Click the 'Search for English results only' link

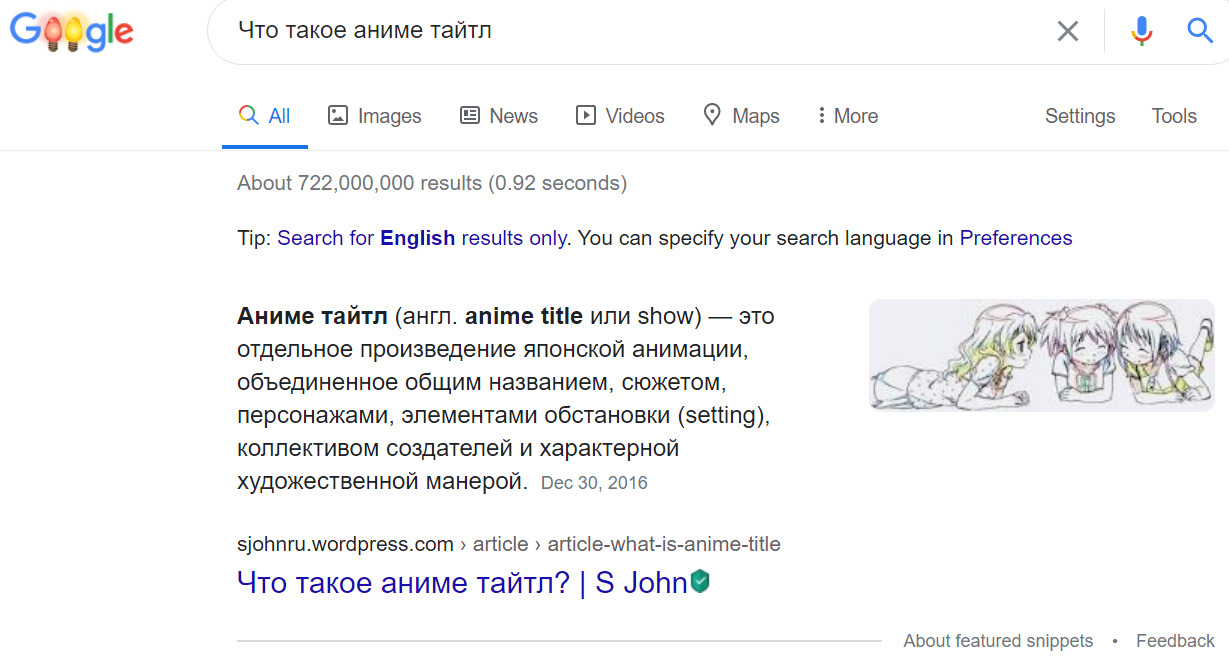(x=422, y=238)
